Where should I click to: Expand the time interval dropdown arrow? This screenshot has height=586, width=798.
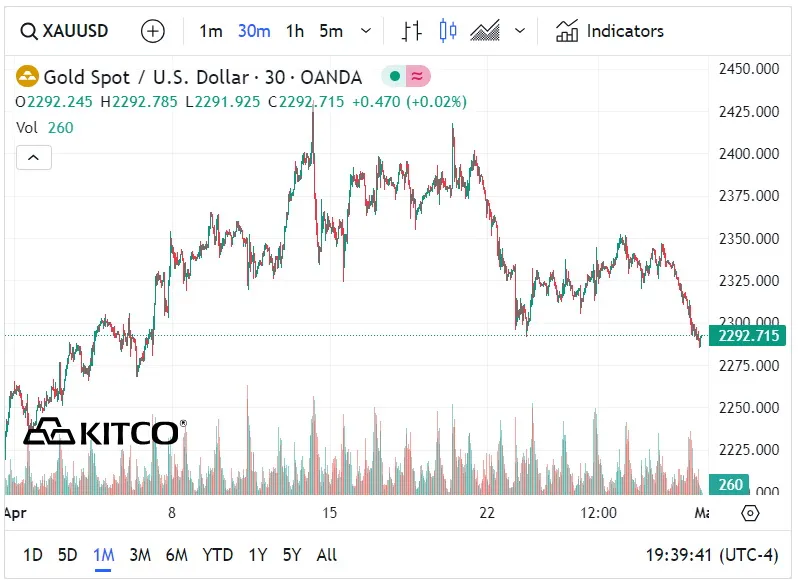pos(365,31)
